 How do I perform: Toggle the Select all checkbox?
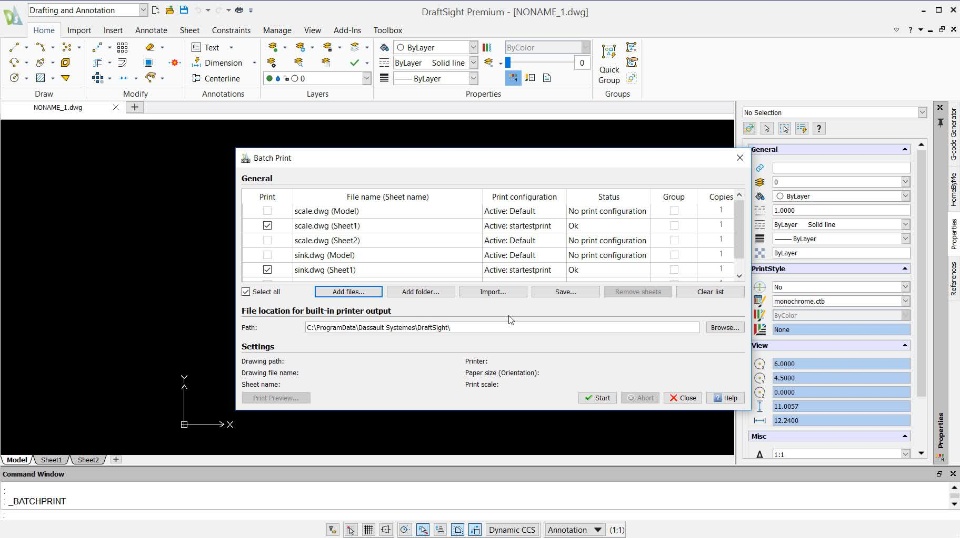[246, 292]
